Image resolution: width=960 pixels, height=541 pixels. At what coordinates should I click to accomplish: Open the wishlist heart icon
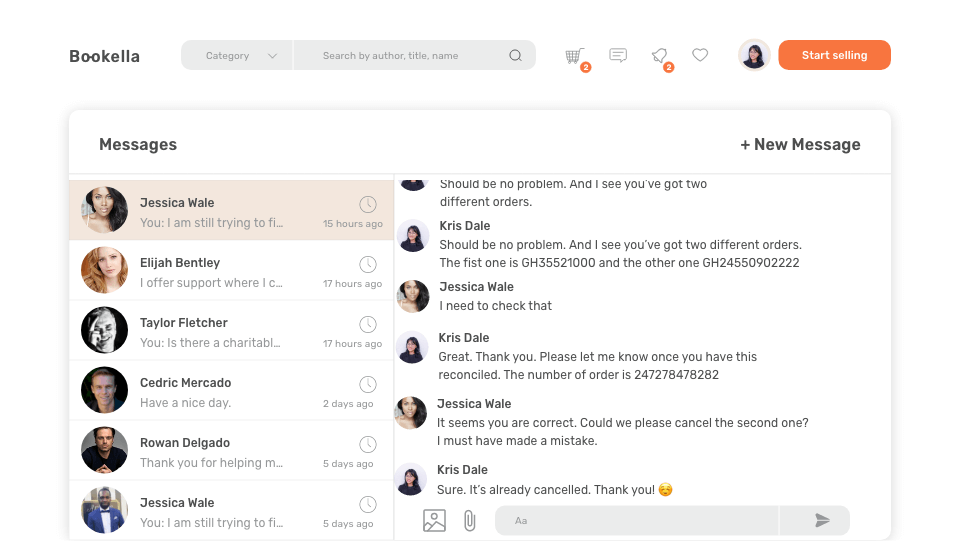(x=700, y=55)
